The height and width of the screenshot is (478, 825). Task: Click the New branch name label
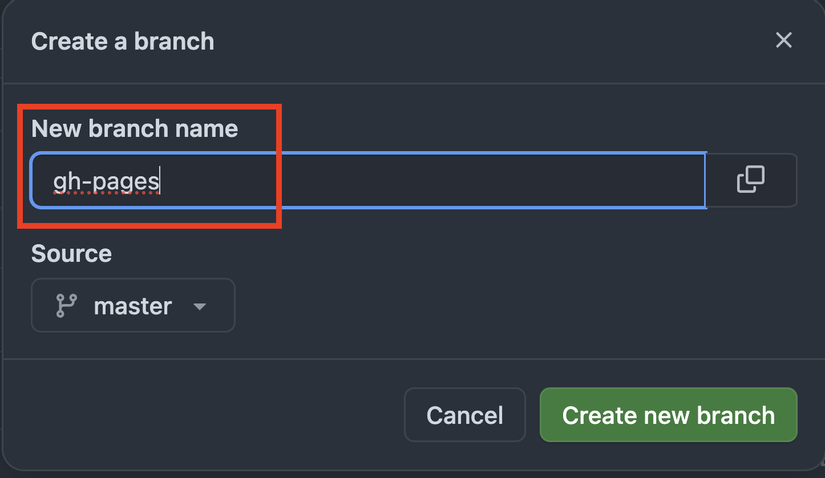134,129
